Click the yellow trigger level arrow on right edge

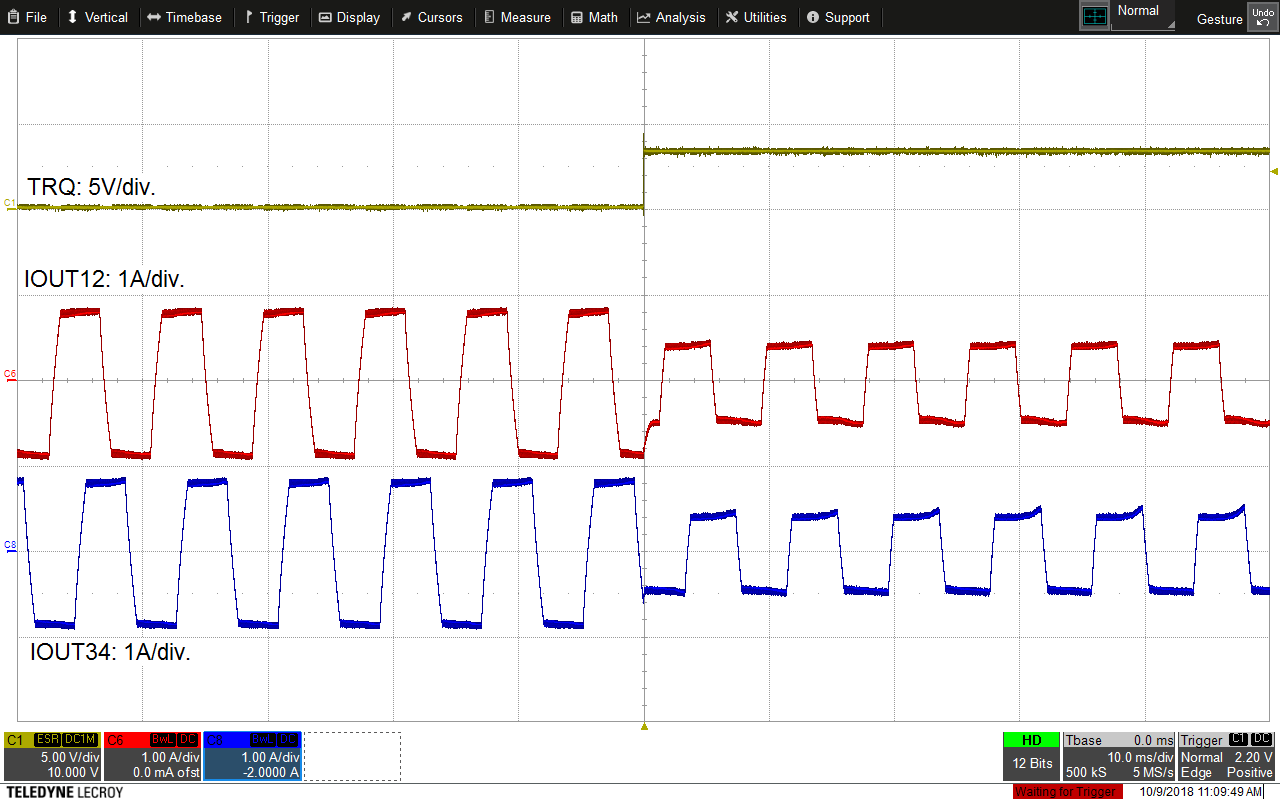(1273, 171)
